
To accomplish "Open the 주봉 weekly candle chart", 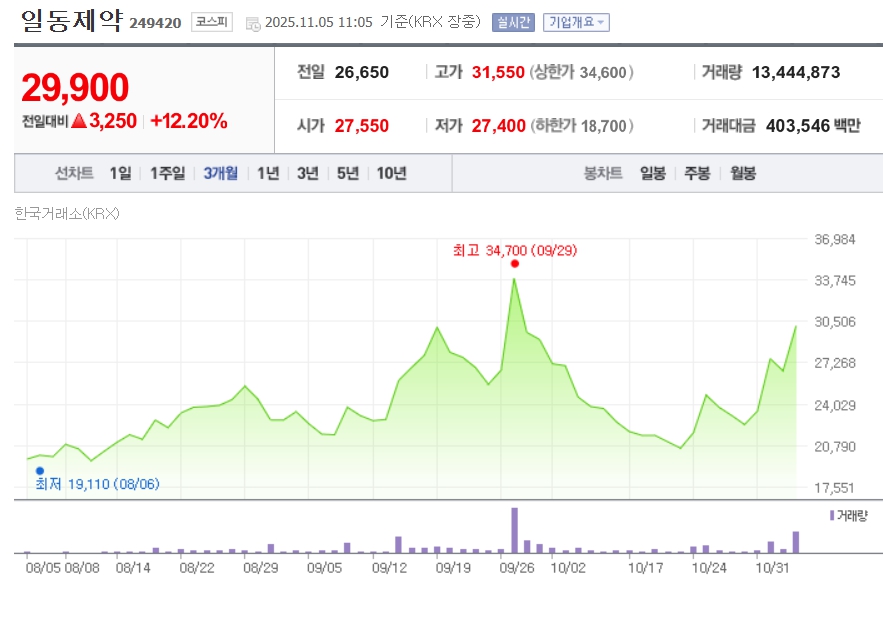I will [697, 173].
